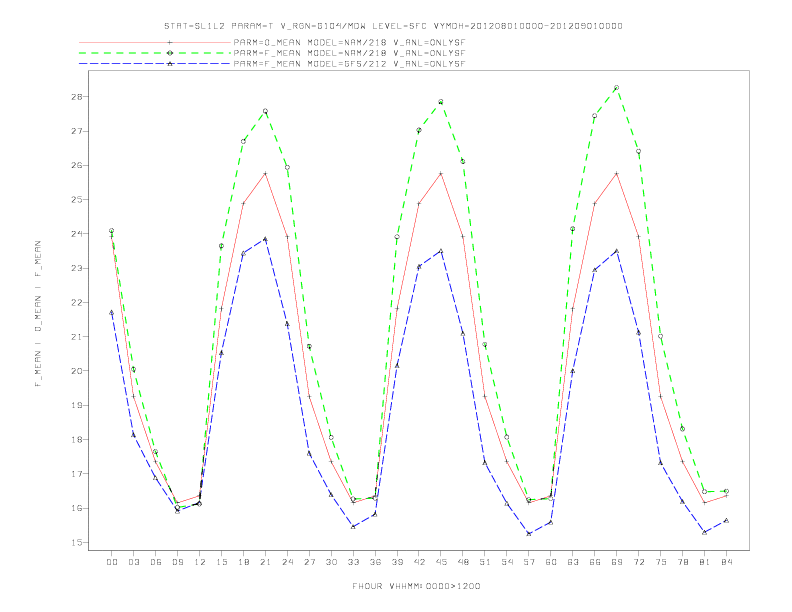Click y-axis tick value 24
The image size is (792, 612).
coord(77,234)
